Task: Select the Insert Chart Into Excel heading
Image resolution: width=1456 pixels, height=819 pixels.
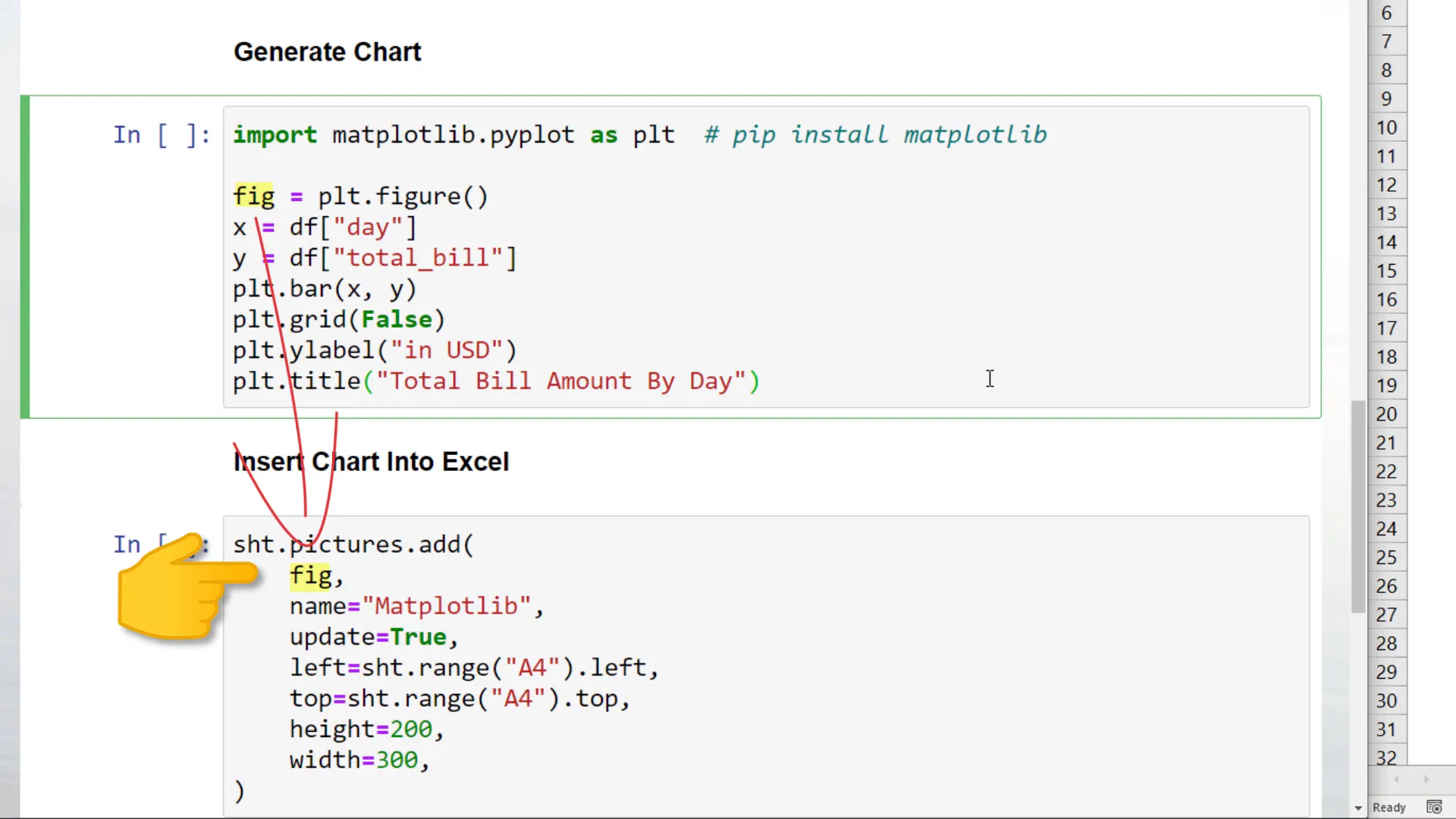Action: click(x=371, y=461)
